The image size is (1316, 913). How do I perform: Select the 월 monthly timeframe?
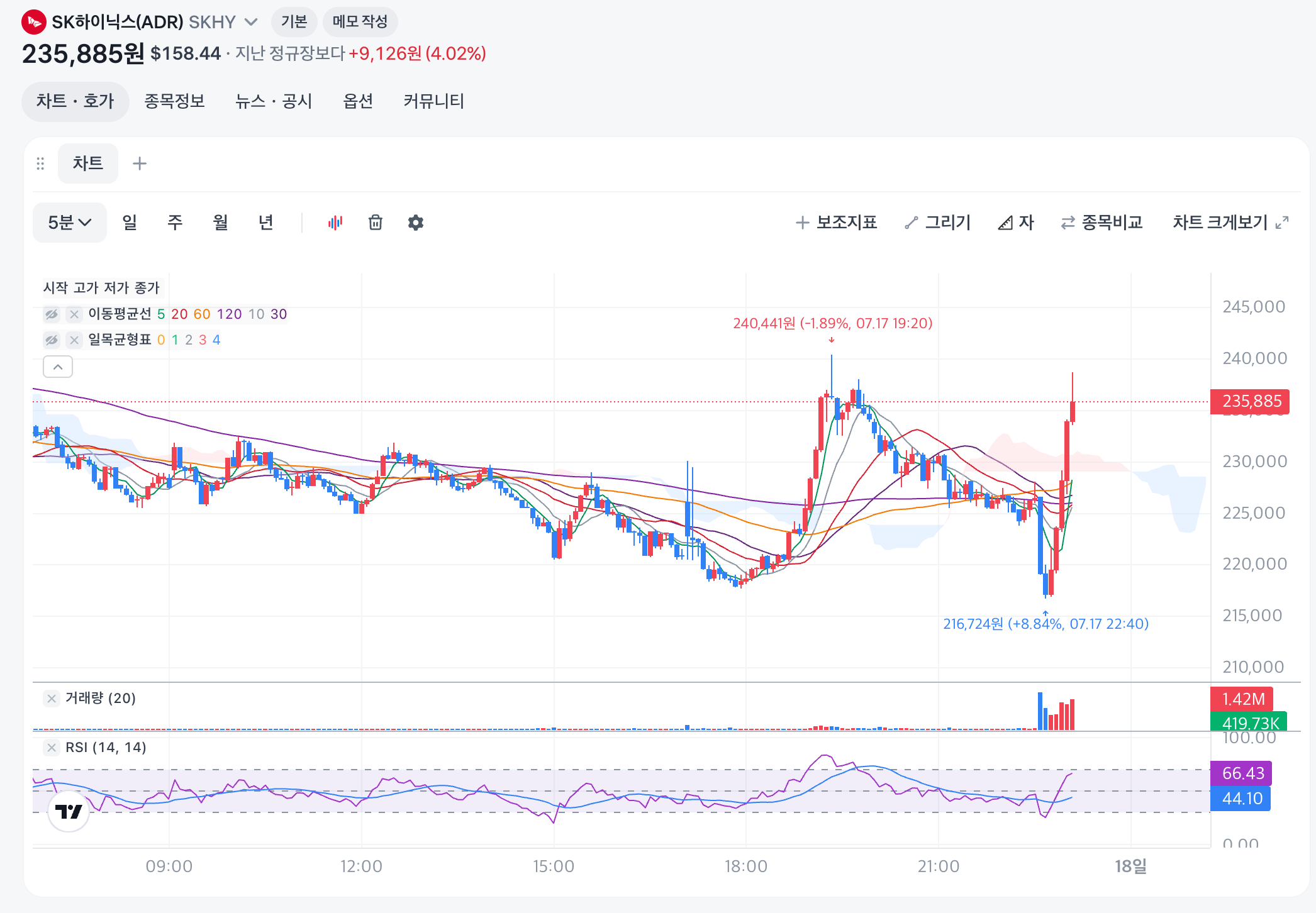(220, 223)
